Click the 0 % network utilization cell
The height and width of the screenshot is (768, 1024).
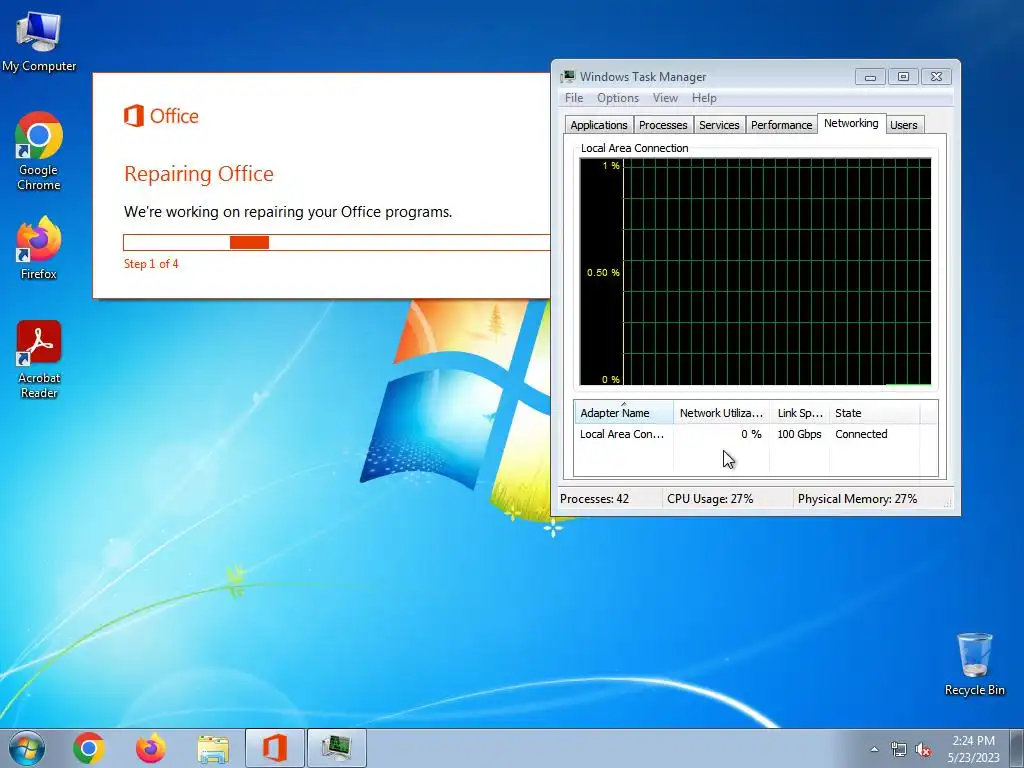[x=751, y=434]
